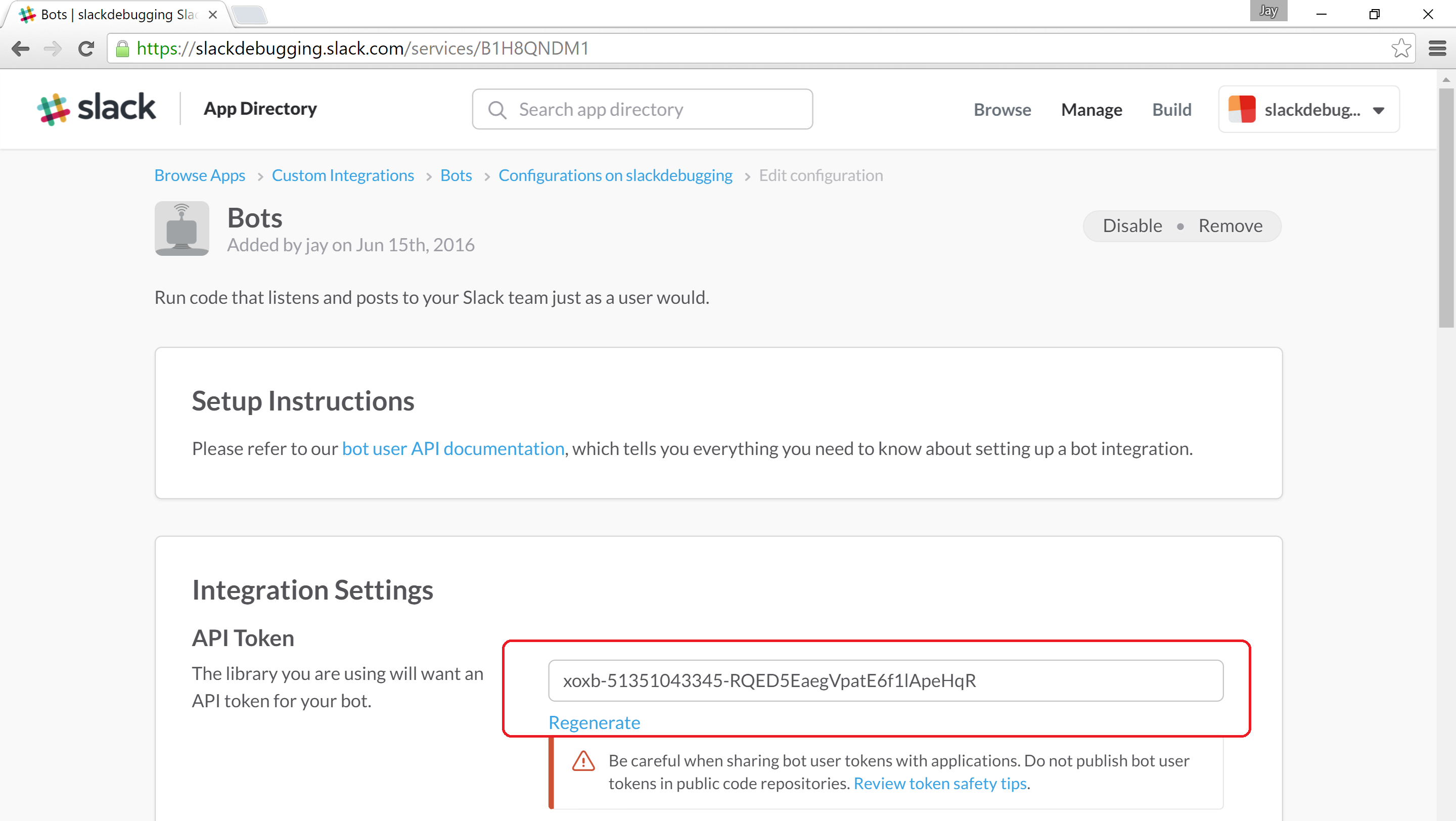Viewport: 1456px width, 821px height.
Task: Open the Browse menu item
Action: tap(1002, 109)
